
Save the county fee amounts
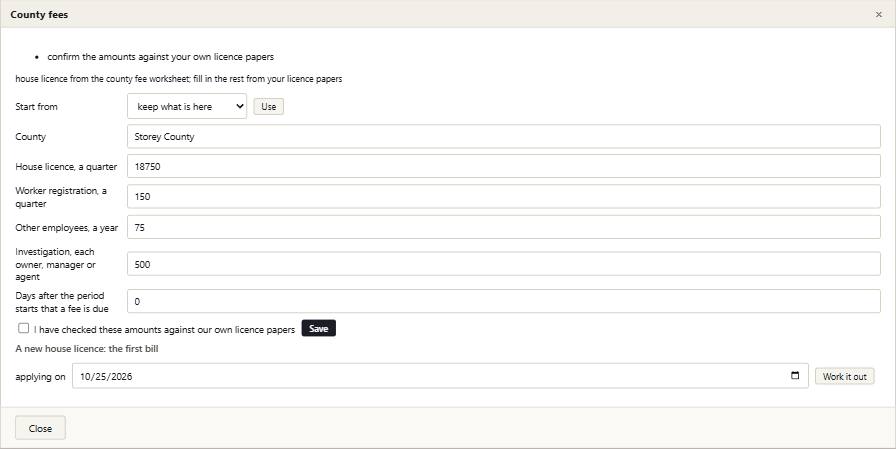[319, 328]
